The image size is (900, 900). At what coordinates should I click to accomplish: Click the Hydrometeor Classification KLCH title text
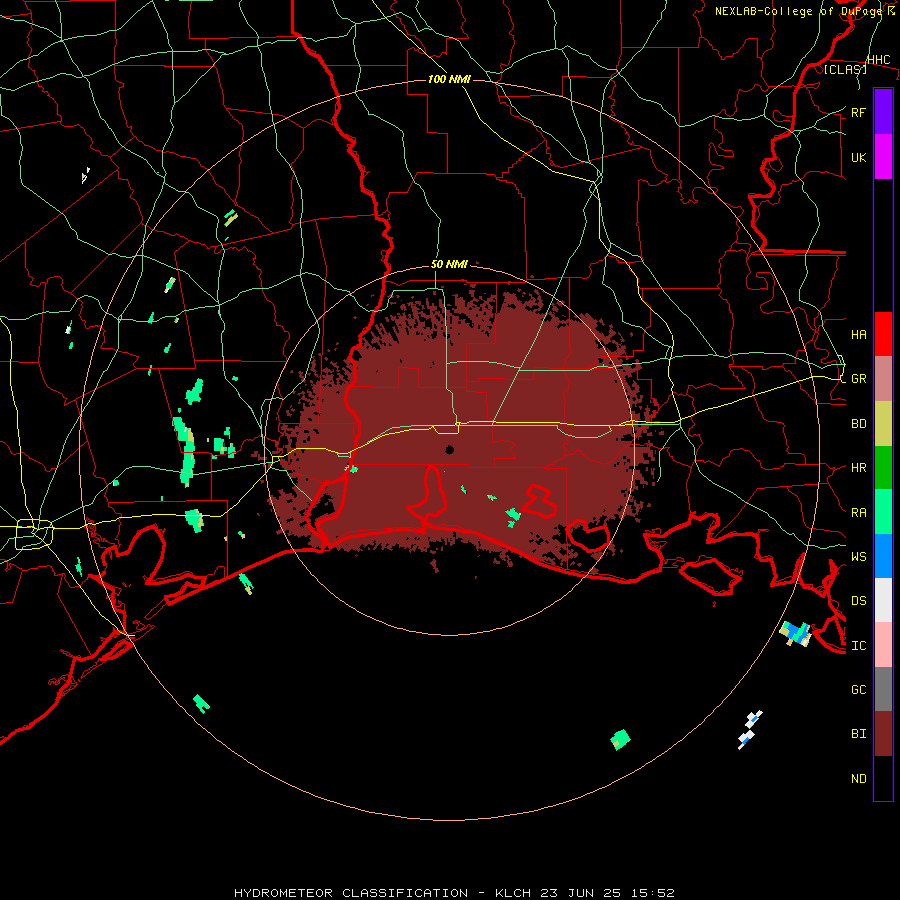(455, 893)
